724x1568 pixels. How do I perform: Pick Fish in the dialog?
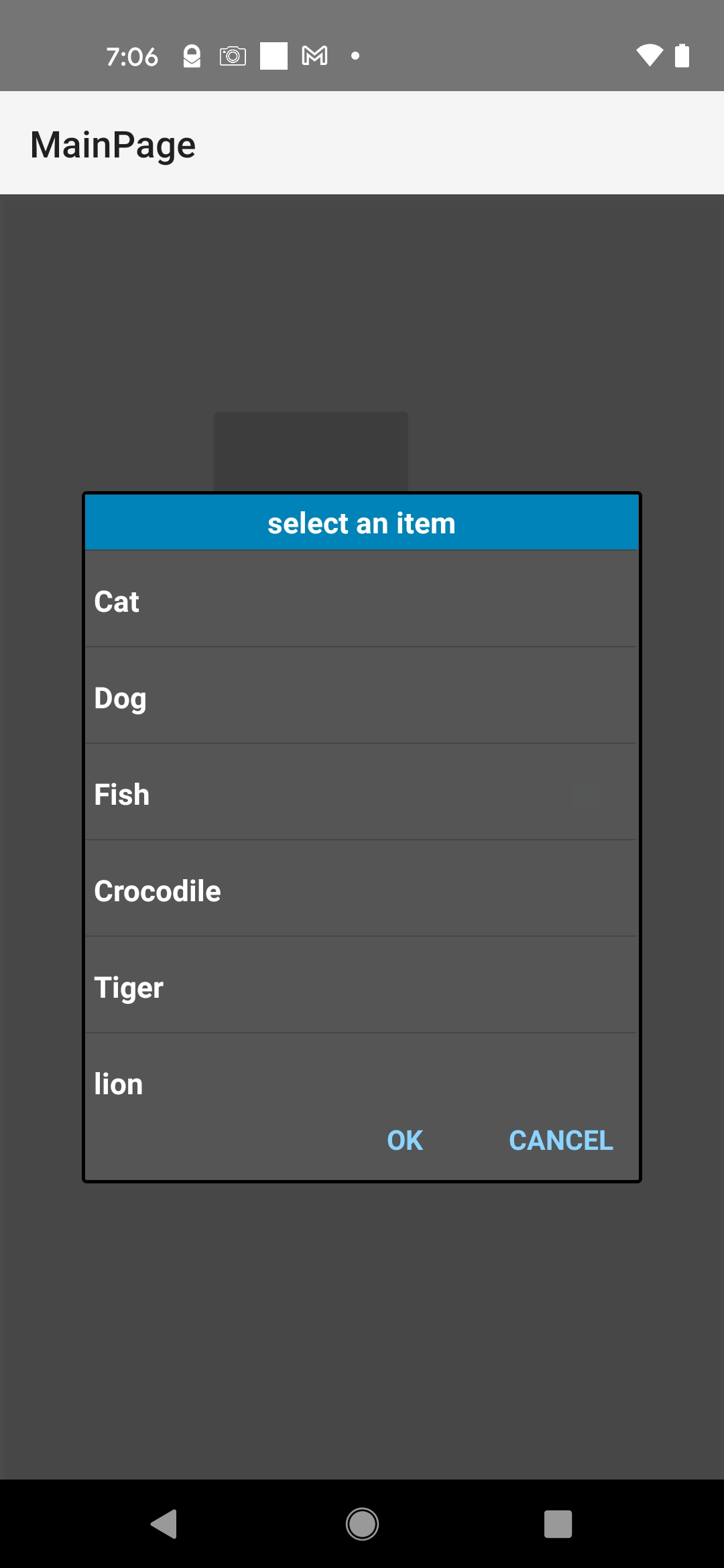(361, 794)
